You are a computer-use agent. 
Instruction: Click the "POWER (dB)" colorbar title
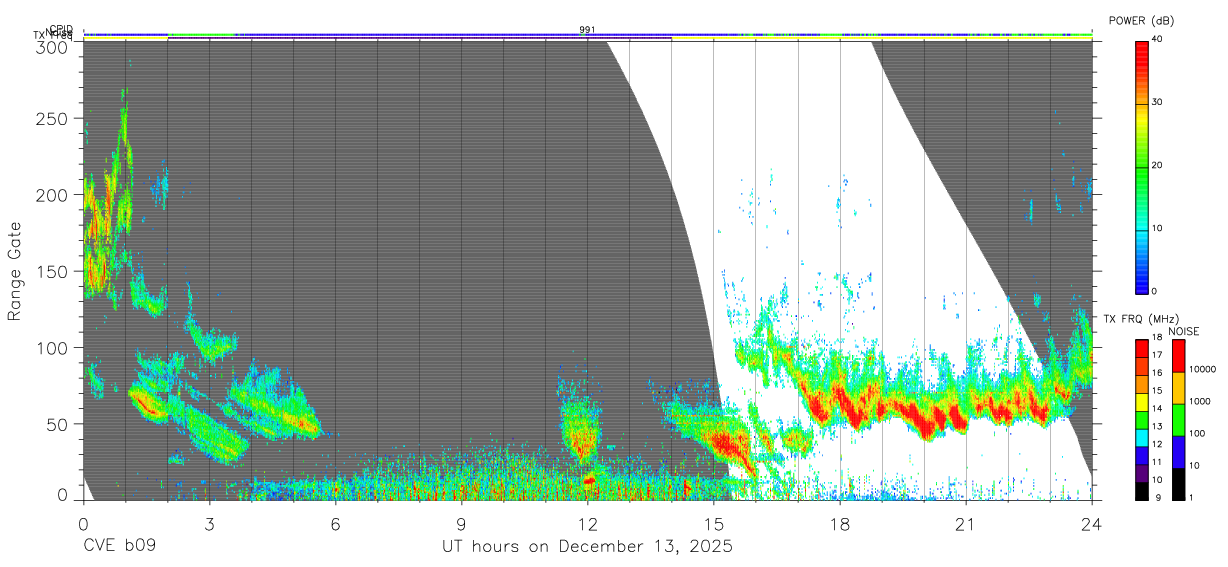tap(1142, 21)
